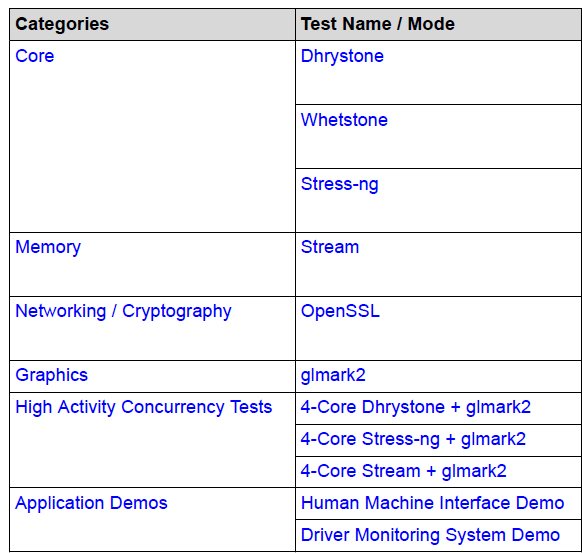The width and height of the screenshot is (582, 553).
Task: Open the Dhrystone test link
Action: [x=342, y=56]
